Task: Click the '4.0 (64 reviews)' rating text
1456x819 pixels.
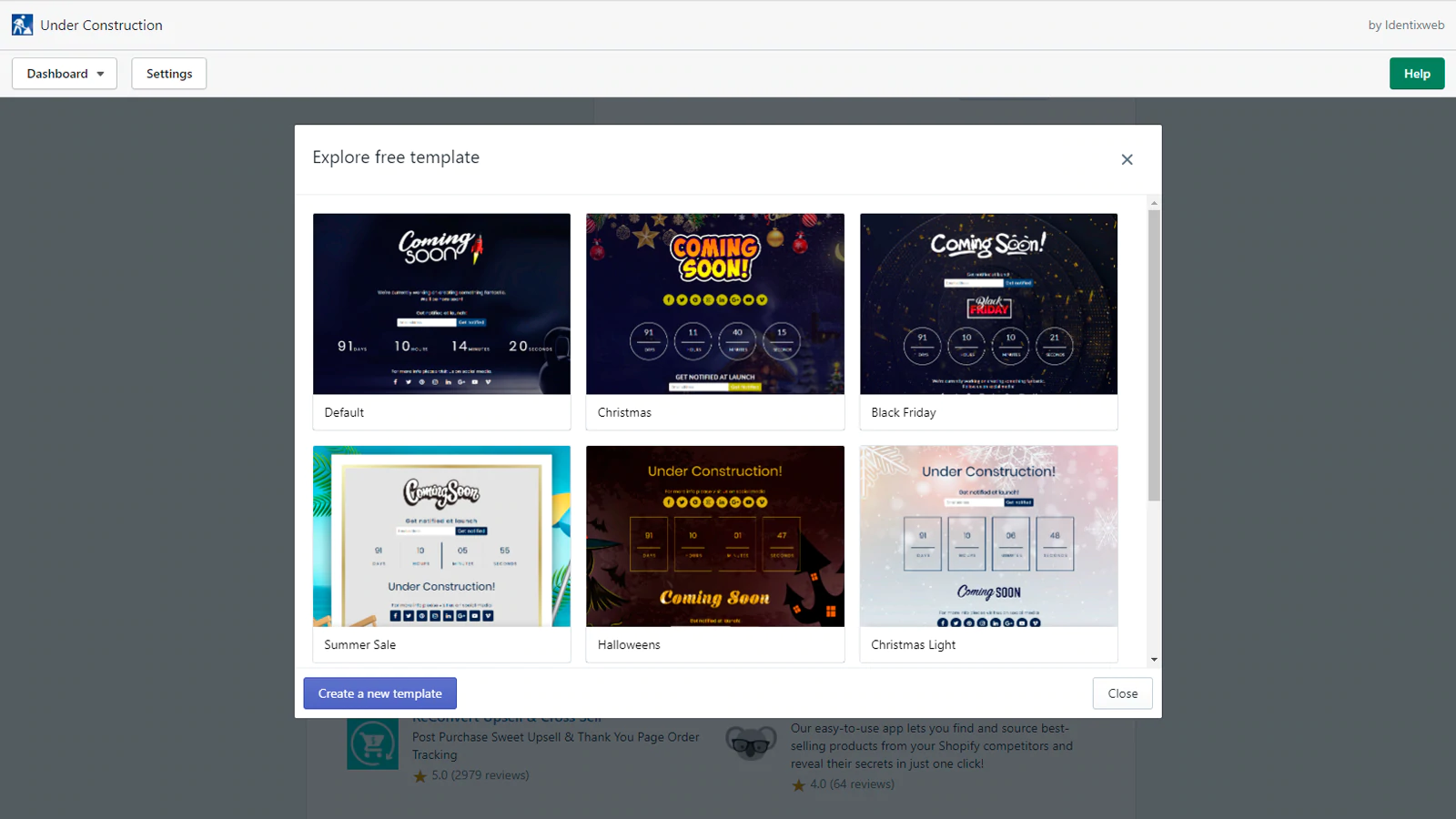Action: (x=852, y=784)
